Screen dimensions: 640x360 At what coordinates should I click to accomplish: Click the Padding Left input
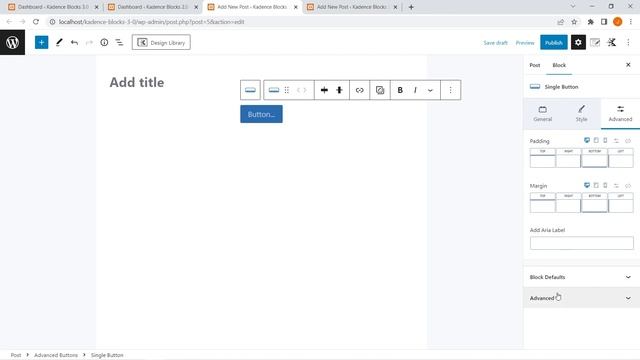point(621,161)
